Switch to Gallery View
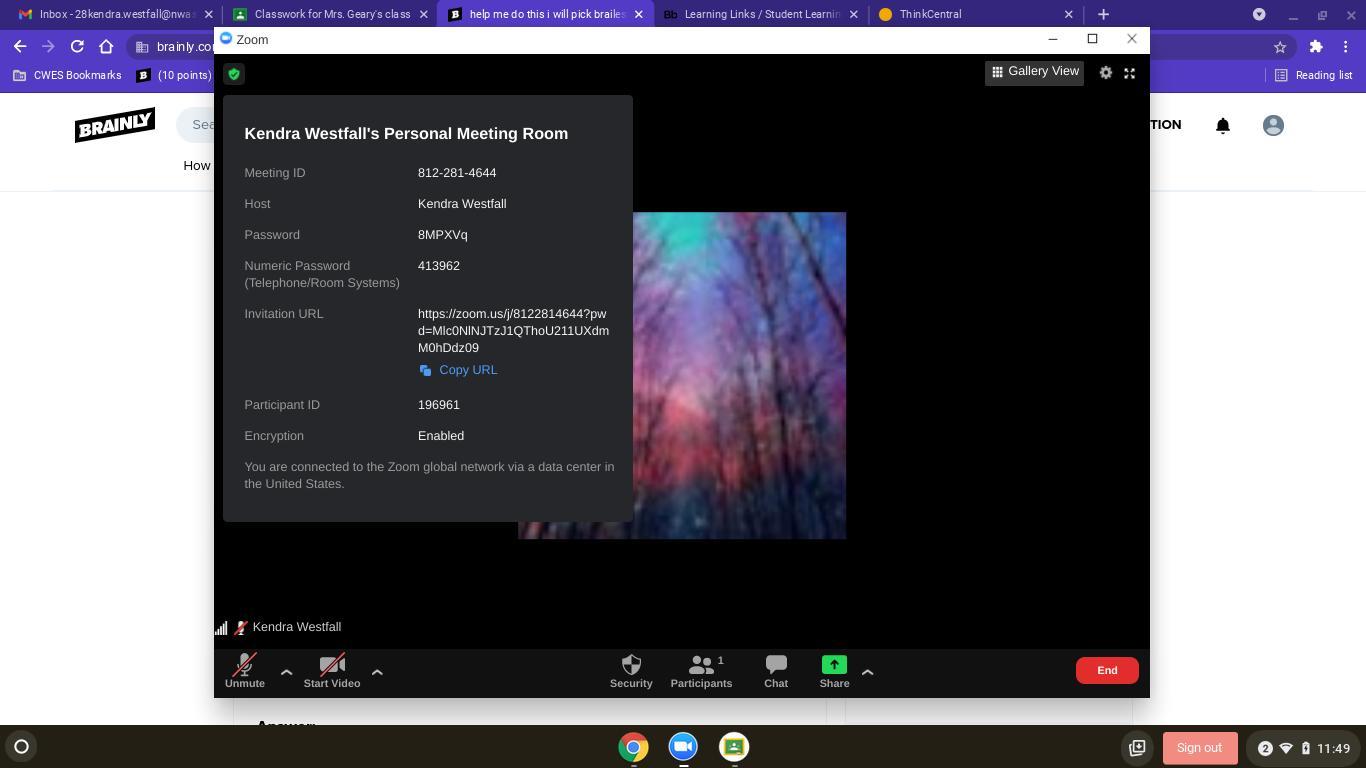This screenshot has height=768, width=1366. pos(1034,72)
